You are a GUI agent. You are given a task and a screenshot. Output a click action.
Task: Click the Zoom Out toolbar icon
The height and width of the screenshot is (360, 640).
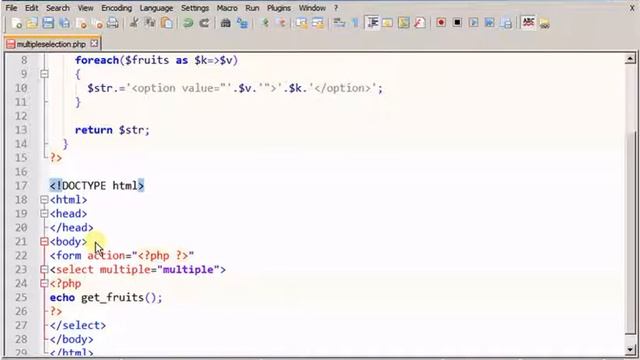pyautogui.click(x=281, y=23)
